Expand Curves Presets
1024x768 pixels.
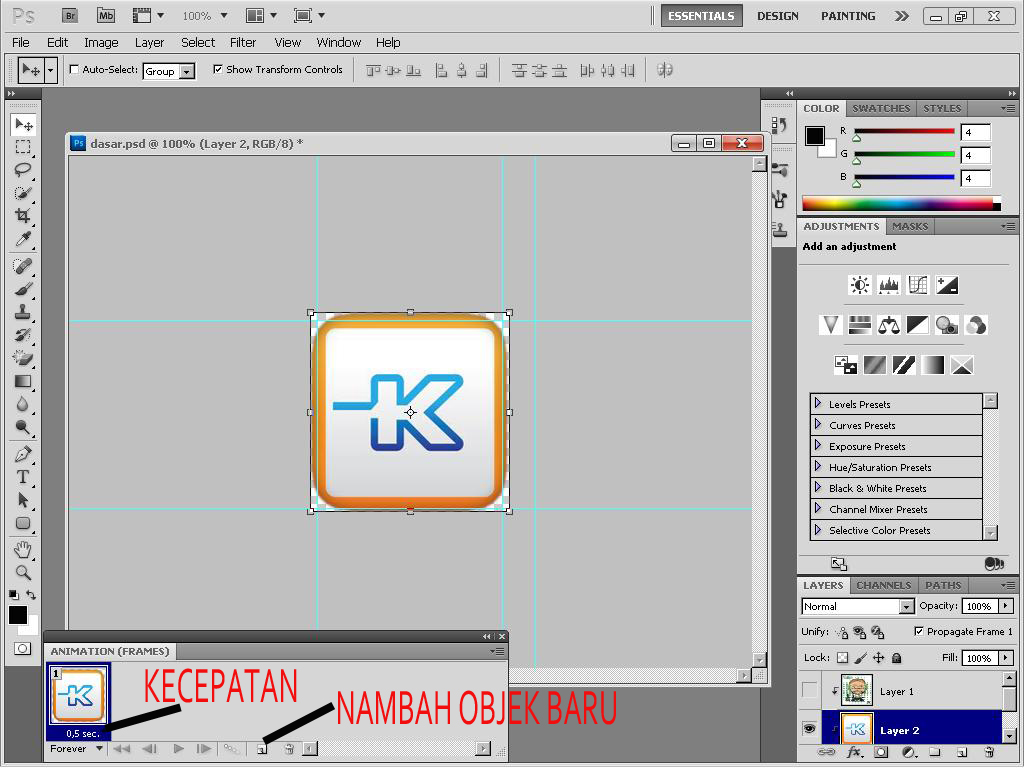click(x=818, y=424)
